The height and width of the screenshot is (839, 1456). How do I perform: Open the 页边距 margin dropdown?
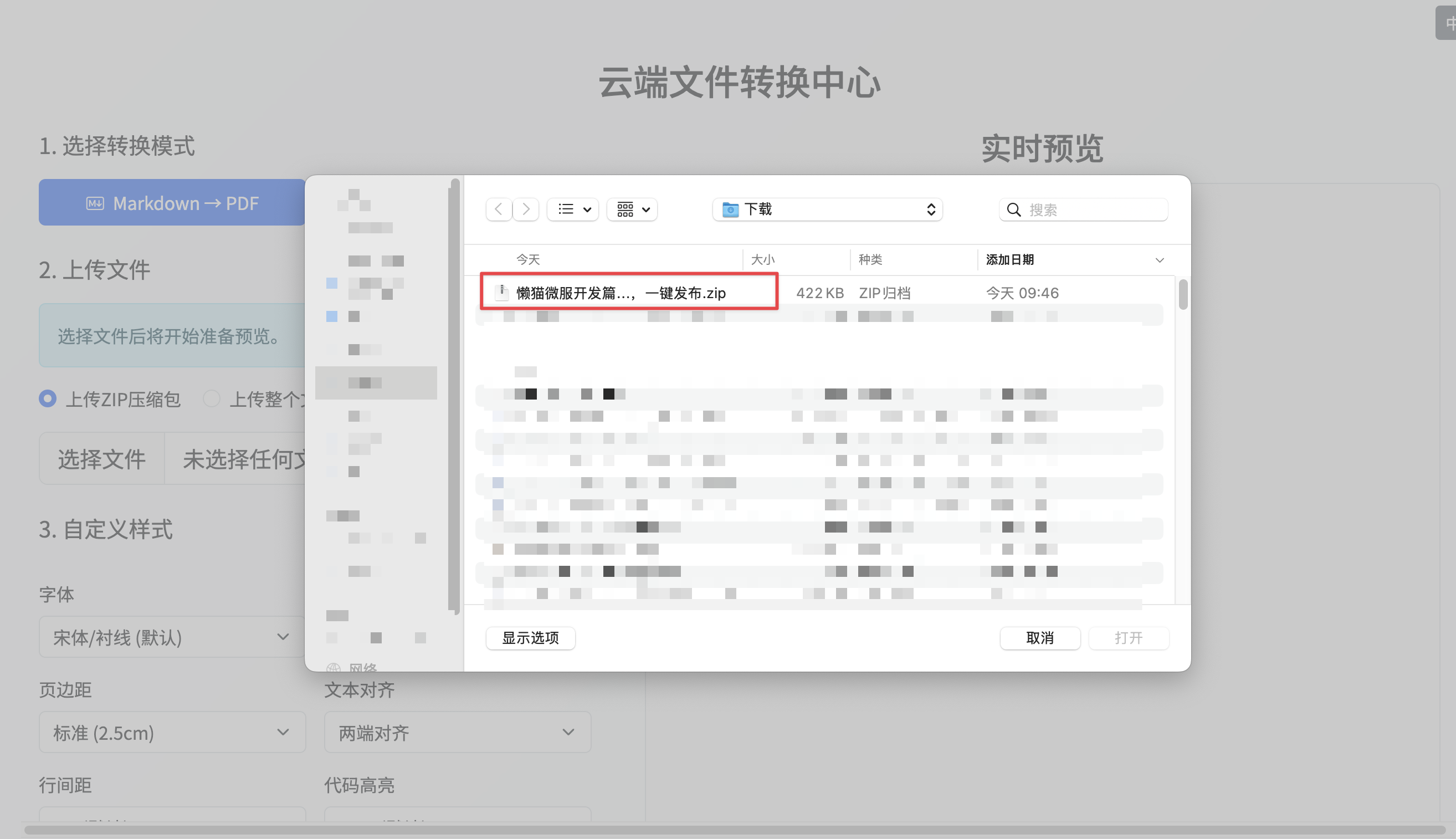(x=172, y=732)
